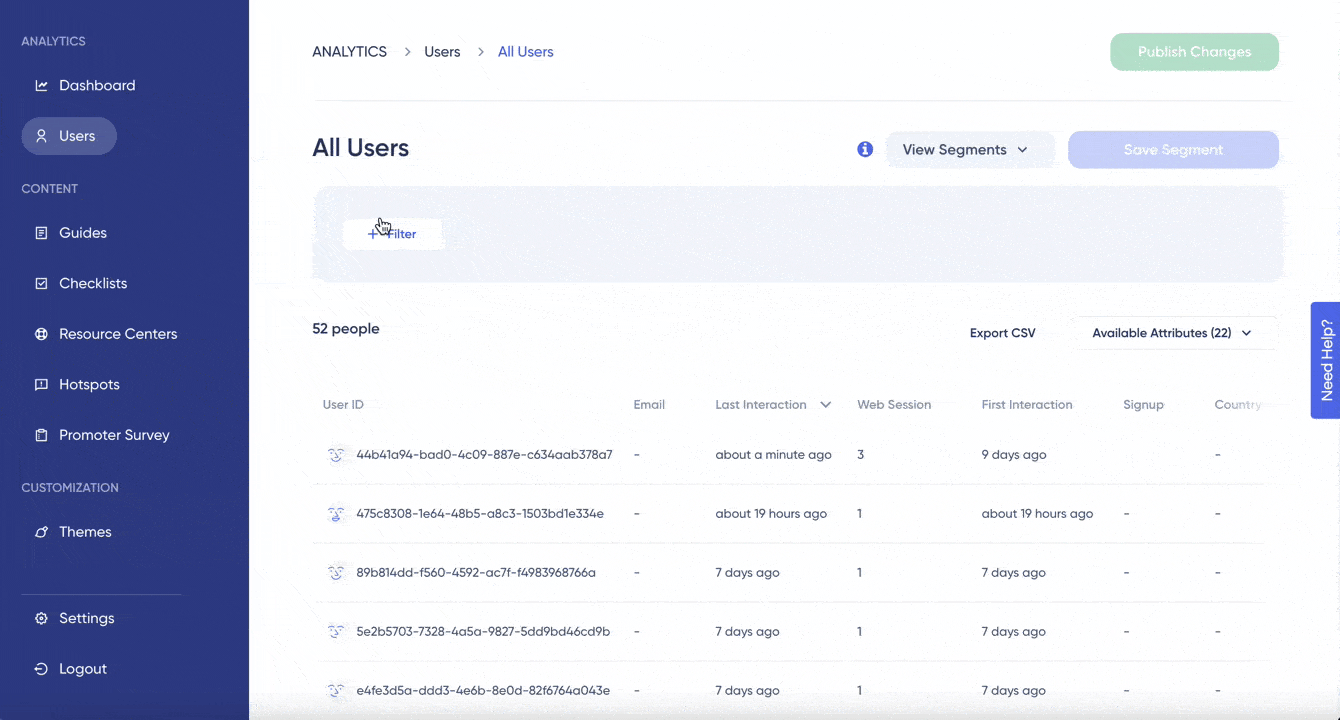Click avatar icon of user e4fe3d5a
The height and width of the screenshot is (720, 1340).
[336, 691]
